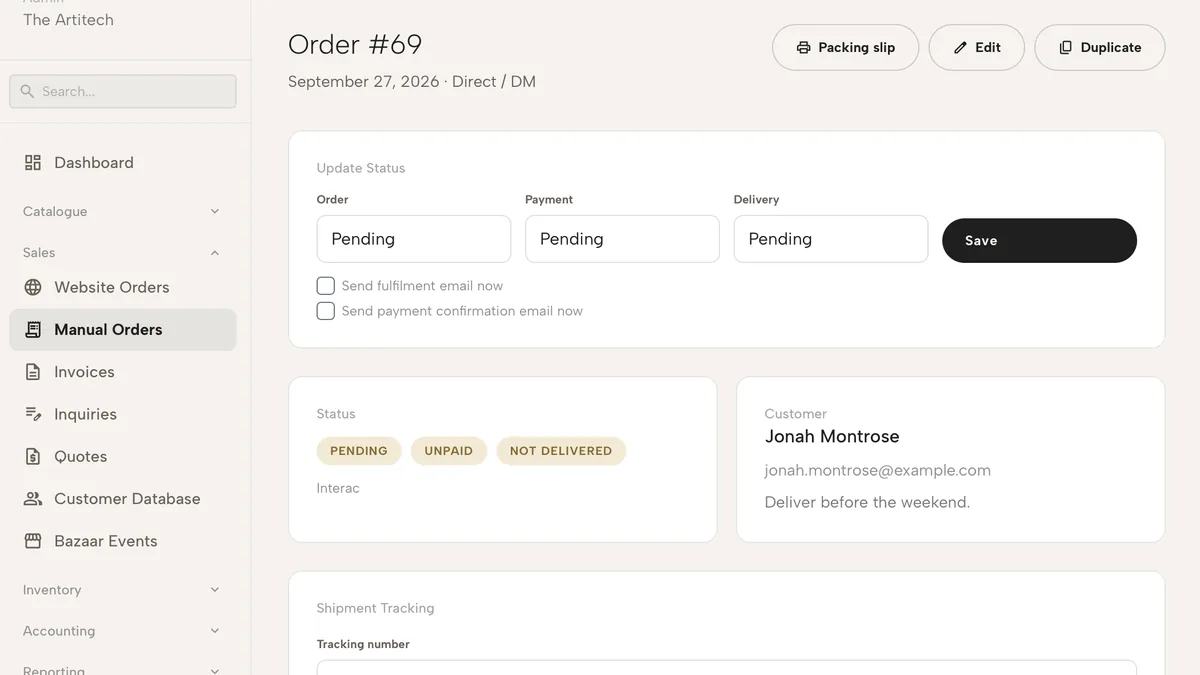
Task: Open the Invoices page
Action: click(123, 372)
